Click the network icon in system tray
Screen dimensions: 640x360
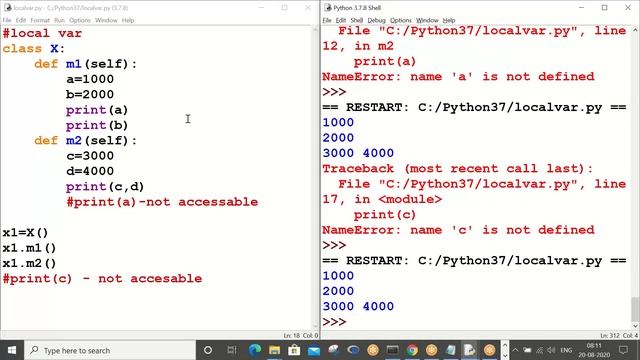[x=540, y=350]
